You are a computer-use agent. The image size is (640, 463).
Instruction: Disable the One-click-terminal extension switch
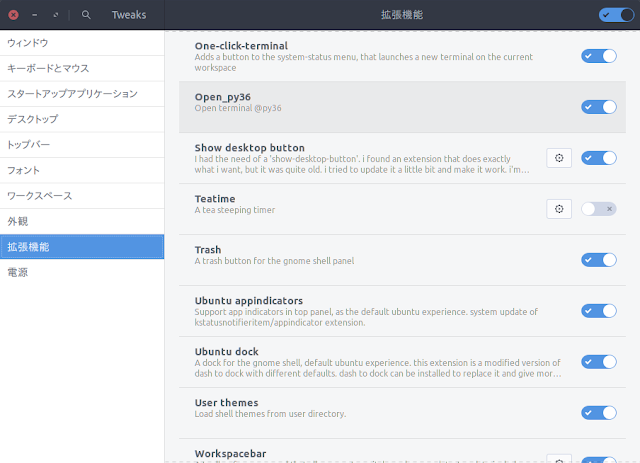(599, 56)
